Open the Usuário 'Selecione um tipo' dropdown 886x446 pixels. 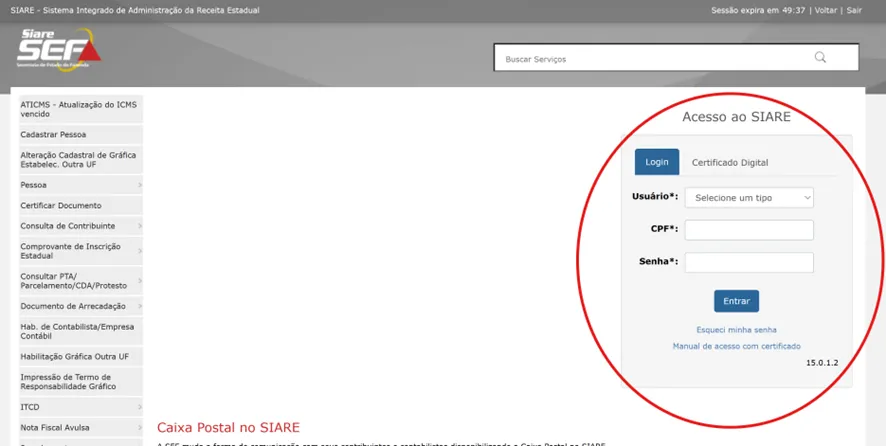click(x=749, y=198)
